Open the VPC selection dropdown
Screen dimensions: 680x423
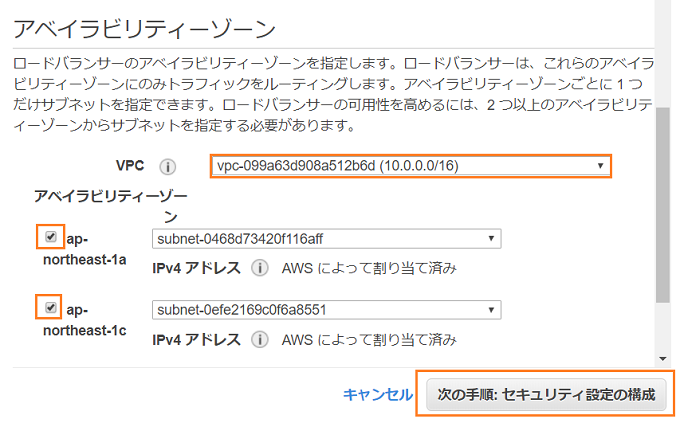[411, 166]
